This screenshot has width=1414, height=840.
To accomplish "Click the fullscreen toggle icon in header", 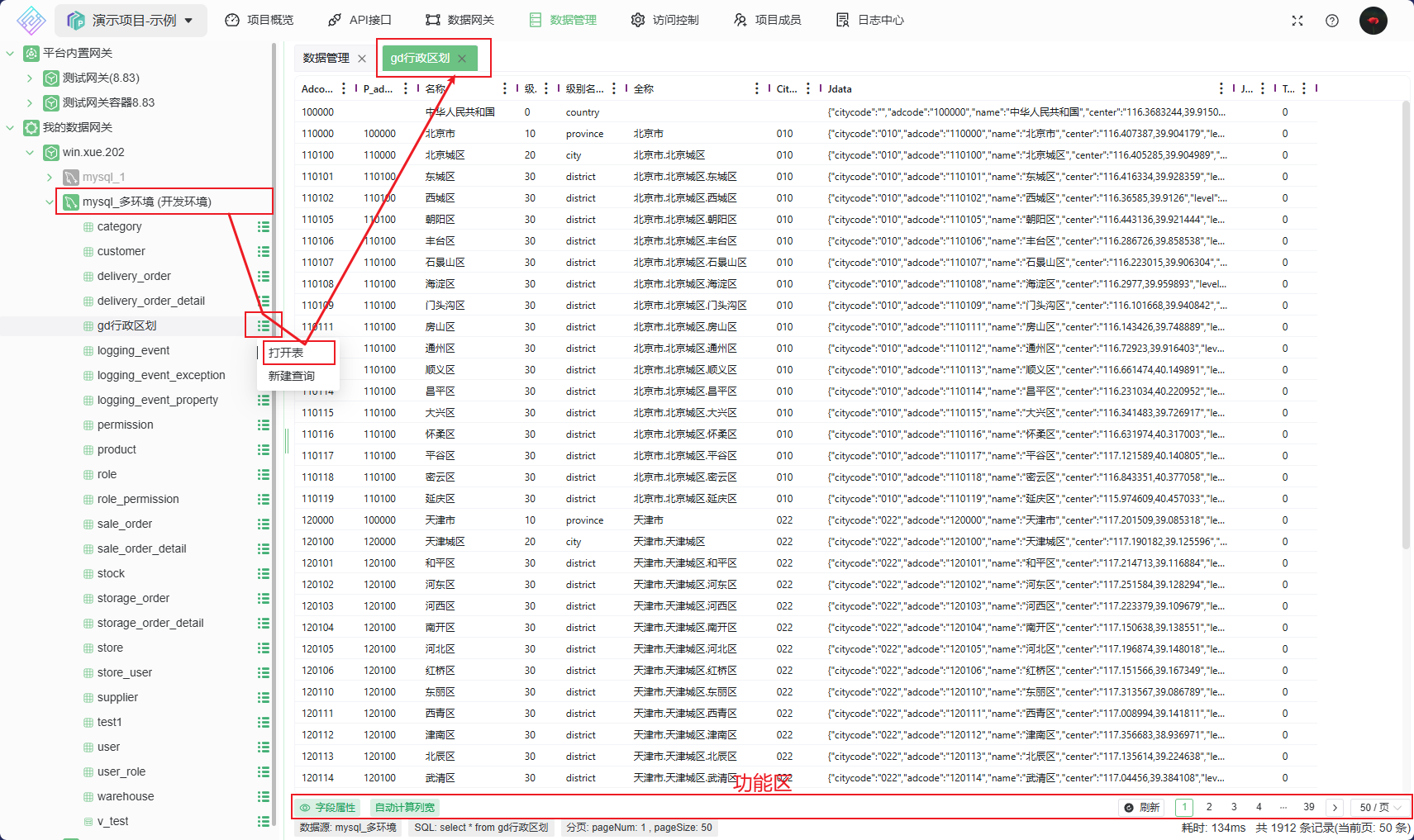I will [1297, 21].
